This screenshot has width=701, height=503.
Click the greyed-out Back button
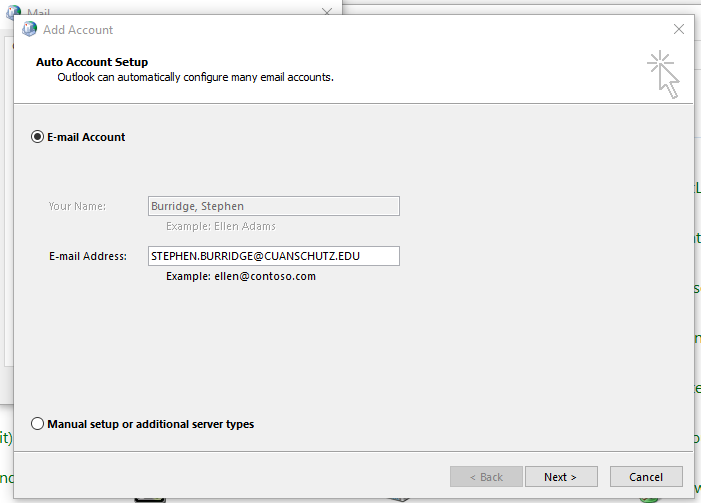coord(485,477)
